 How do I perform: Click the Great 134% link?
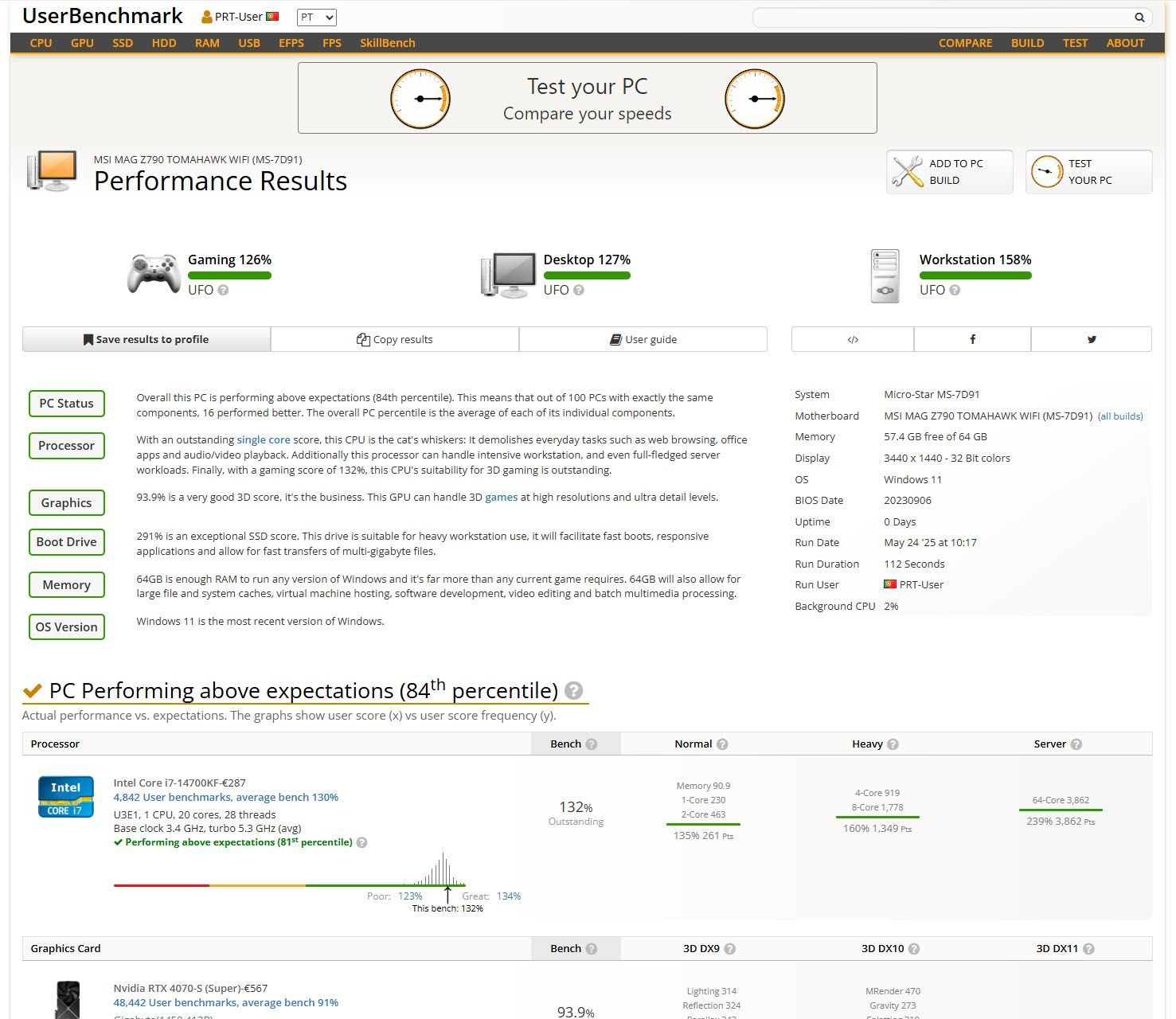(508, 896)
